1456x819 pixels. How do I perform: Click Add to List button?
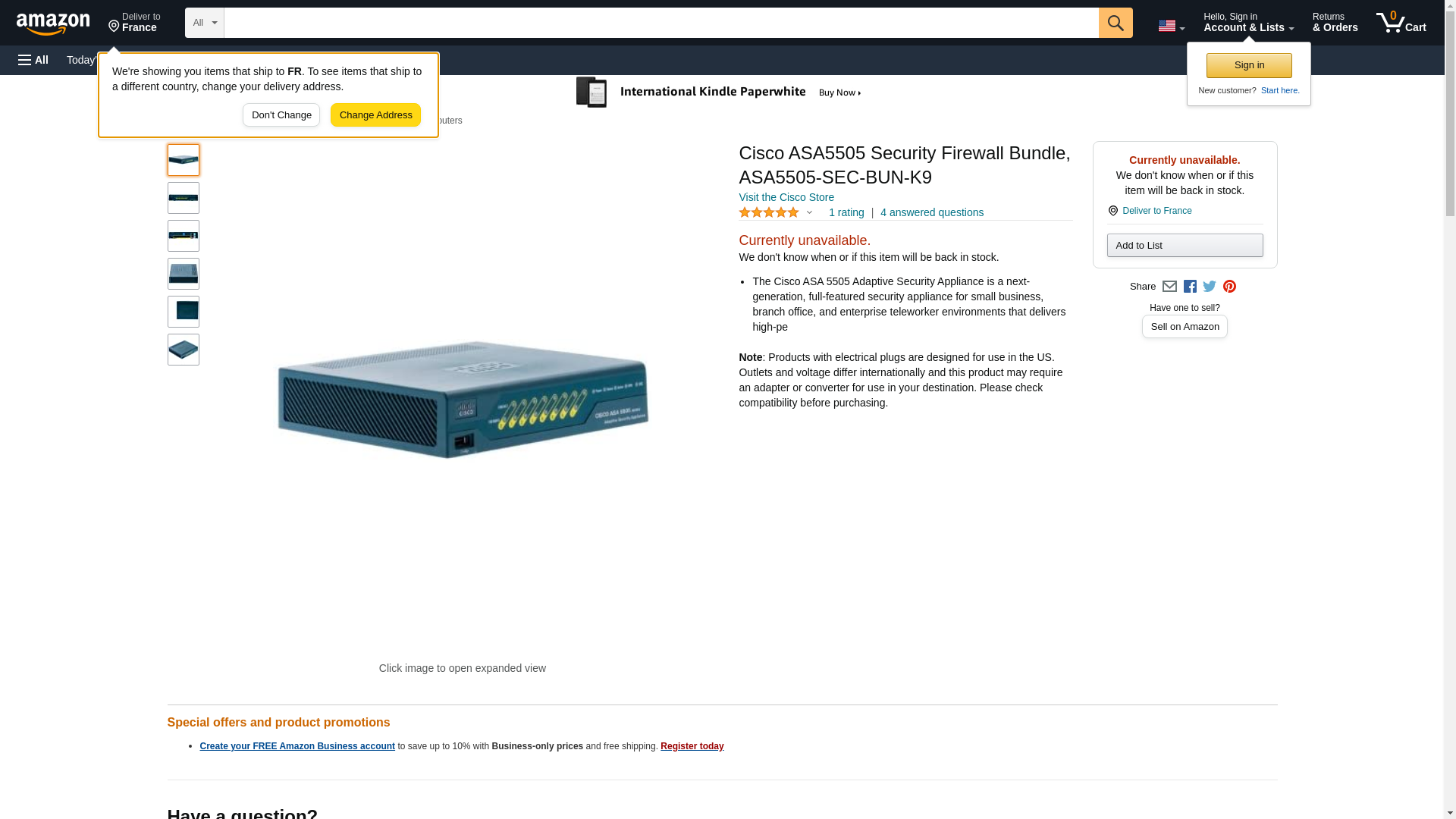pos(1185,245)
